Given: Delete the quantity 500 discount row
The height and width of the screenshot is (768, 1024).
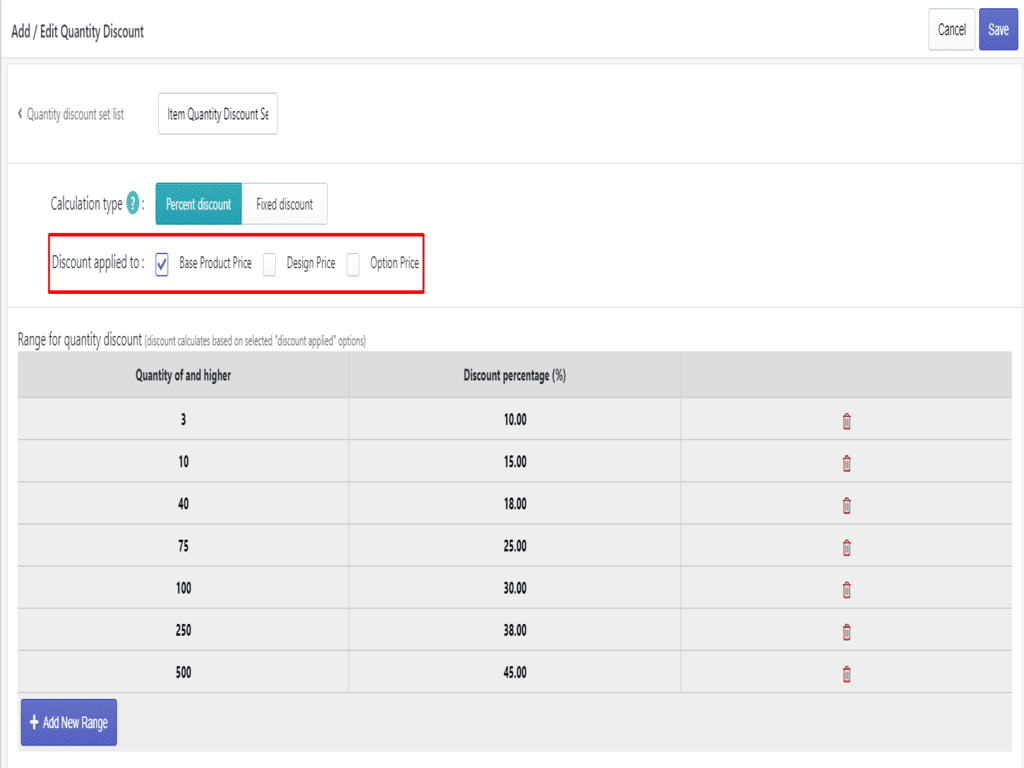Looking at the screenshot, I should [x=846, y=673].
